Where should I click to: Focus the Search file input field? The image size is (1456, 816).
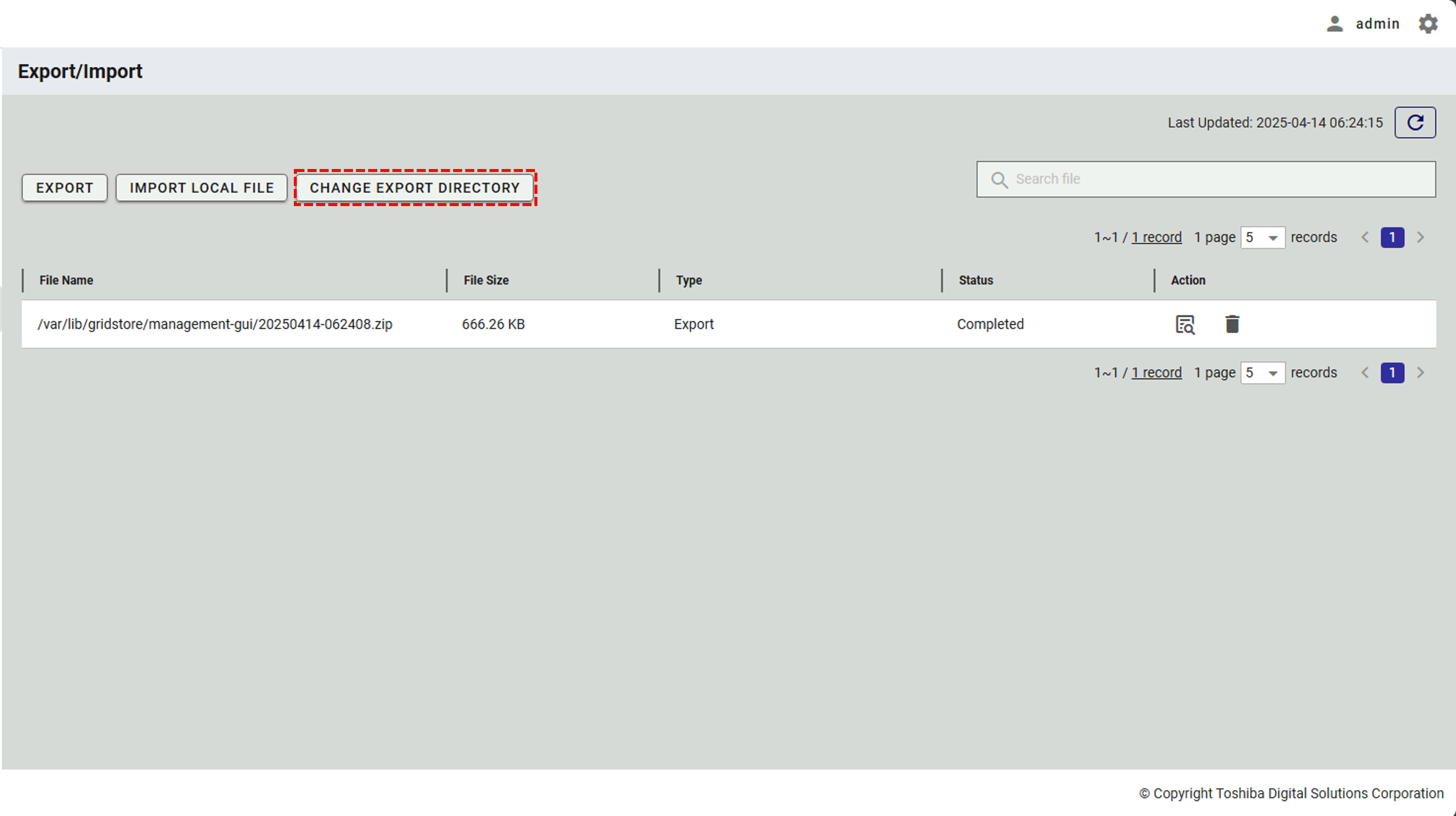pyautogui.click(x=1215, y=179)
